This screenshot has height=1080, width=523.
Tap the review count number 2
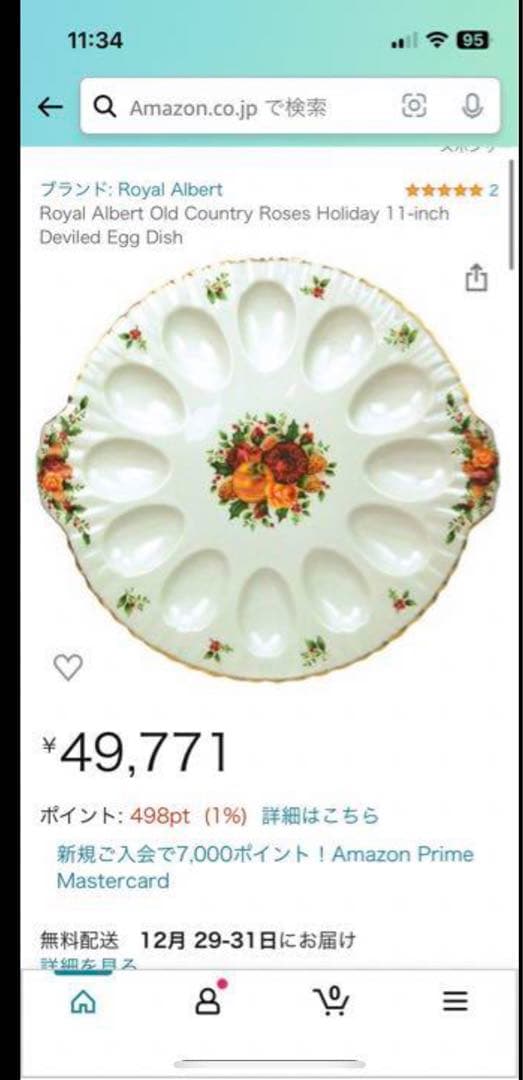point(493,190)
